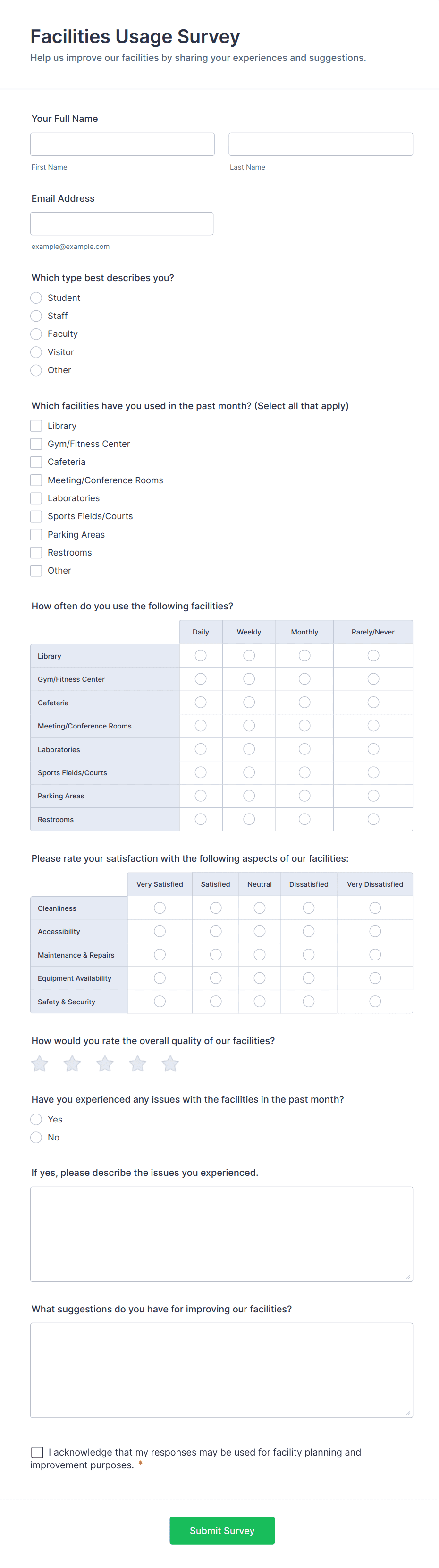
Task: Give a four star rating
Action: click(x=137, y=1063)
